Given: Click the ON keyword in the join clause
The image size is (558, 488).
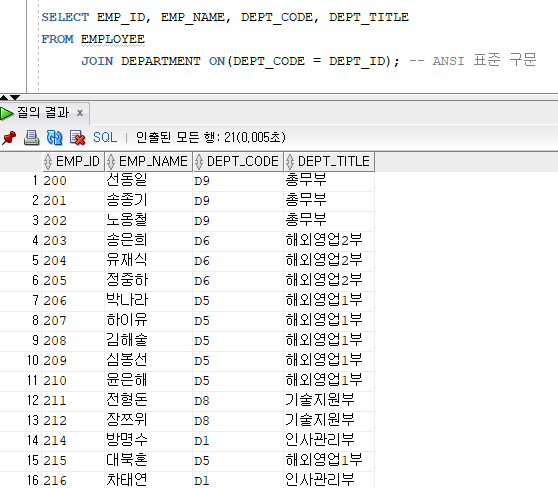Looking at the screenshot, I should (217, 61).
